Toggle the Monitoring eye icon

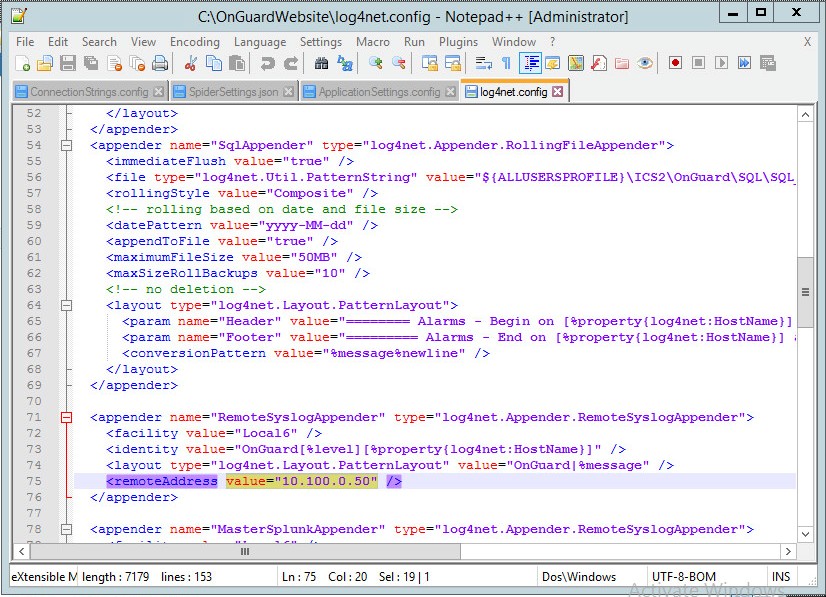point(645,63)
